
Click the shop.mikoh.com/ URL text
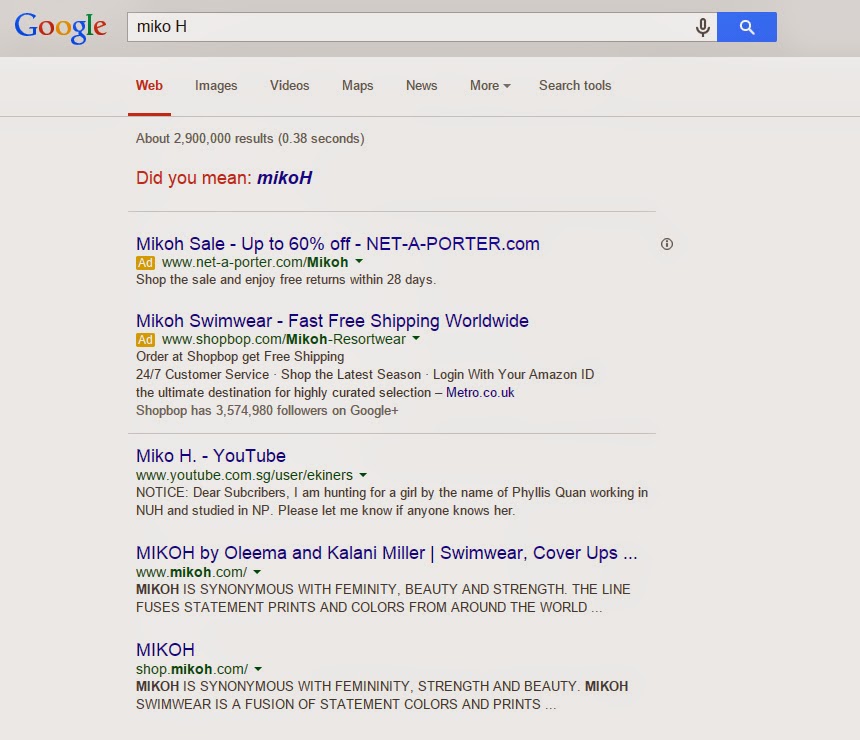click(192, 669)
